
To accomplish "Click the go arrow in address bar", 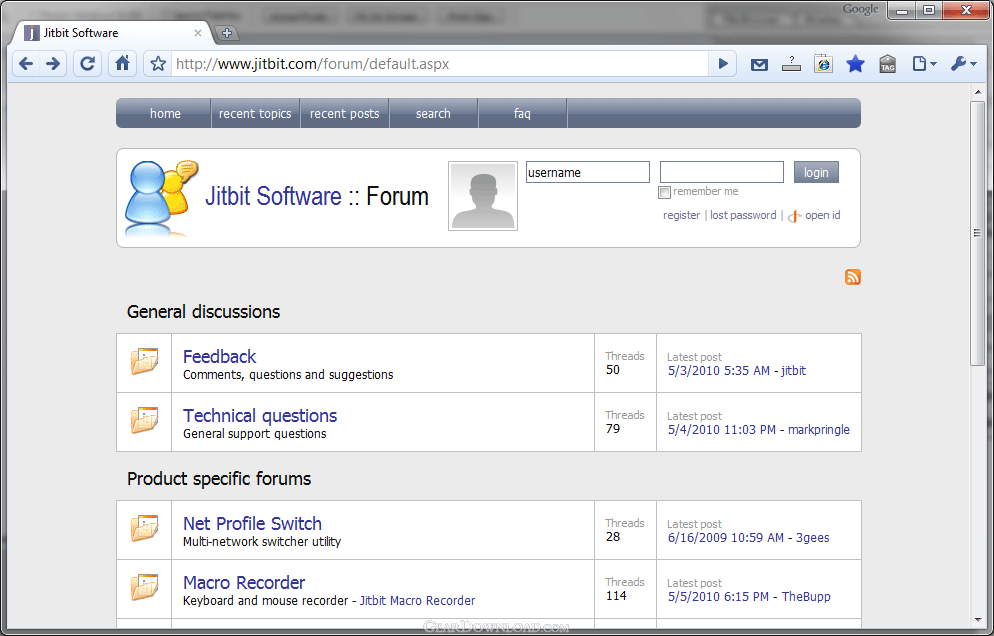I will pos(723,64).
